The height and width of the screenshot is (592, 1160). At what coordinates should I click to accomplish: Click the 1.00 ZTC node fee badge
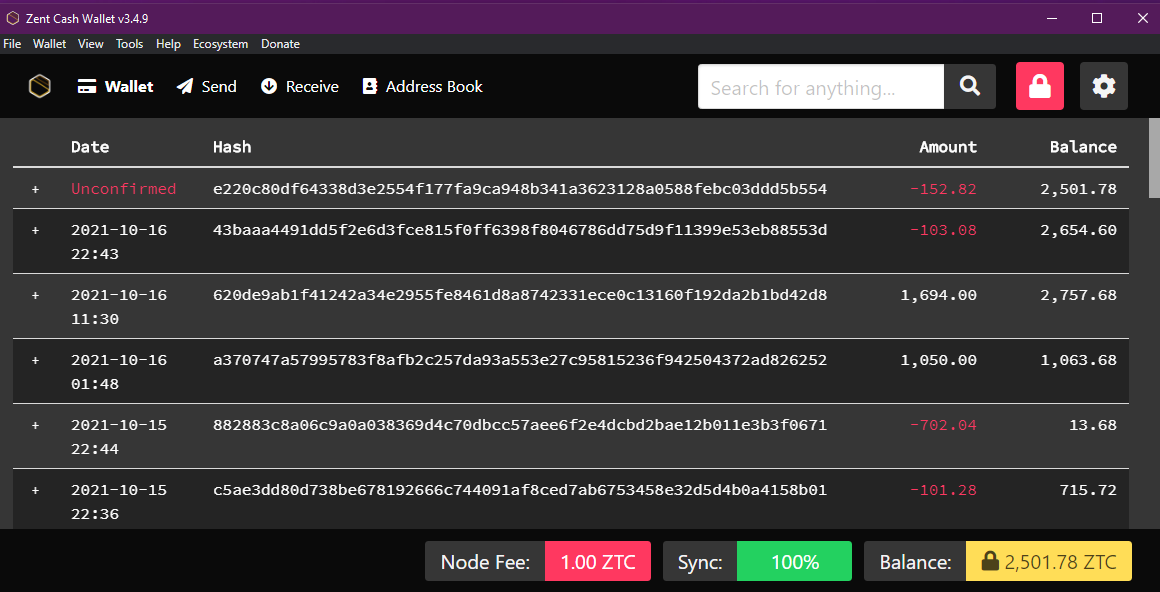point(598,562)
